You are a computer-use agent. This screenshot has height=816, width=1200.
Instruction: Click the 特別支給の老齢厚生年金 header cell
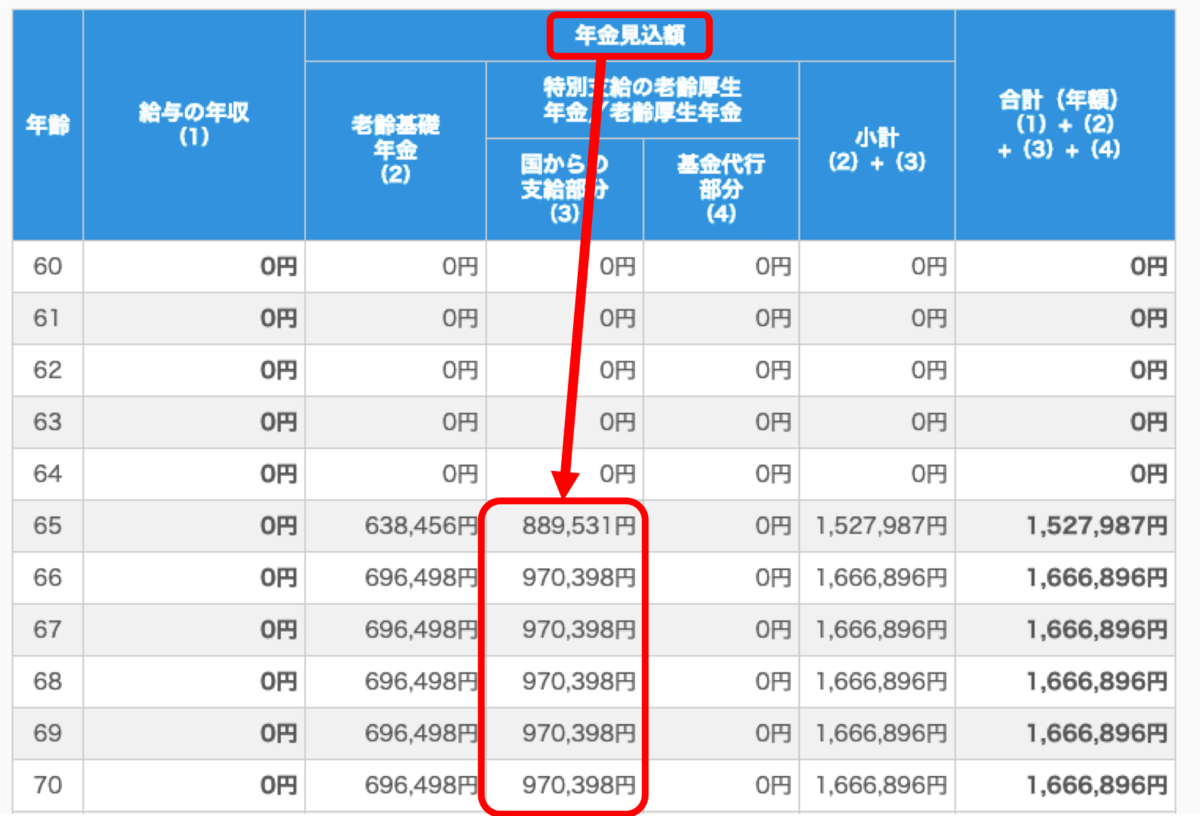click(642, 100)
